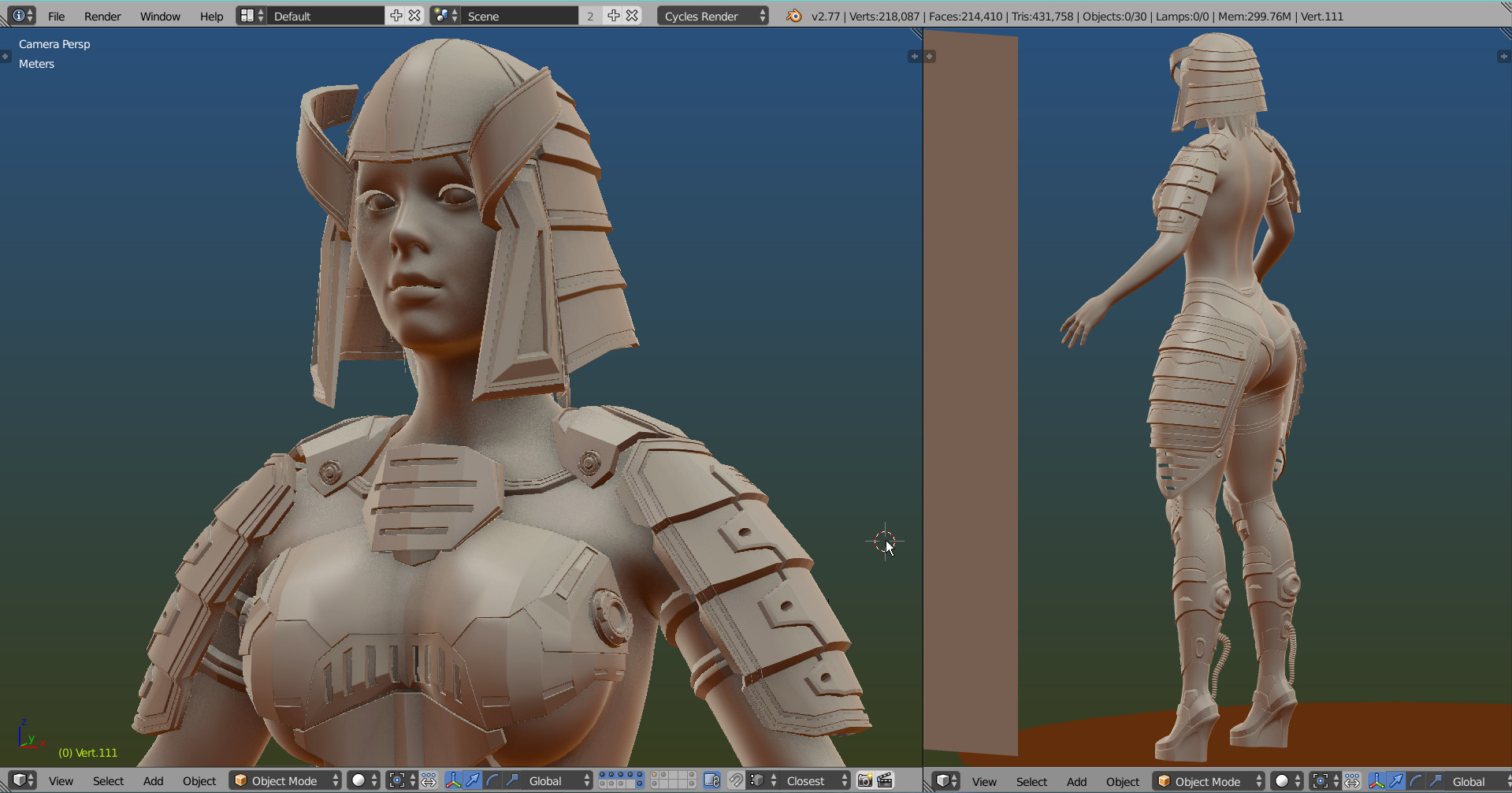Open View menu in right viewport
Screen dimensions: 1512x793
(984, 782)
